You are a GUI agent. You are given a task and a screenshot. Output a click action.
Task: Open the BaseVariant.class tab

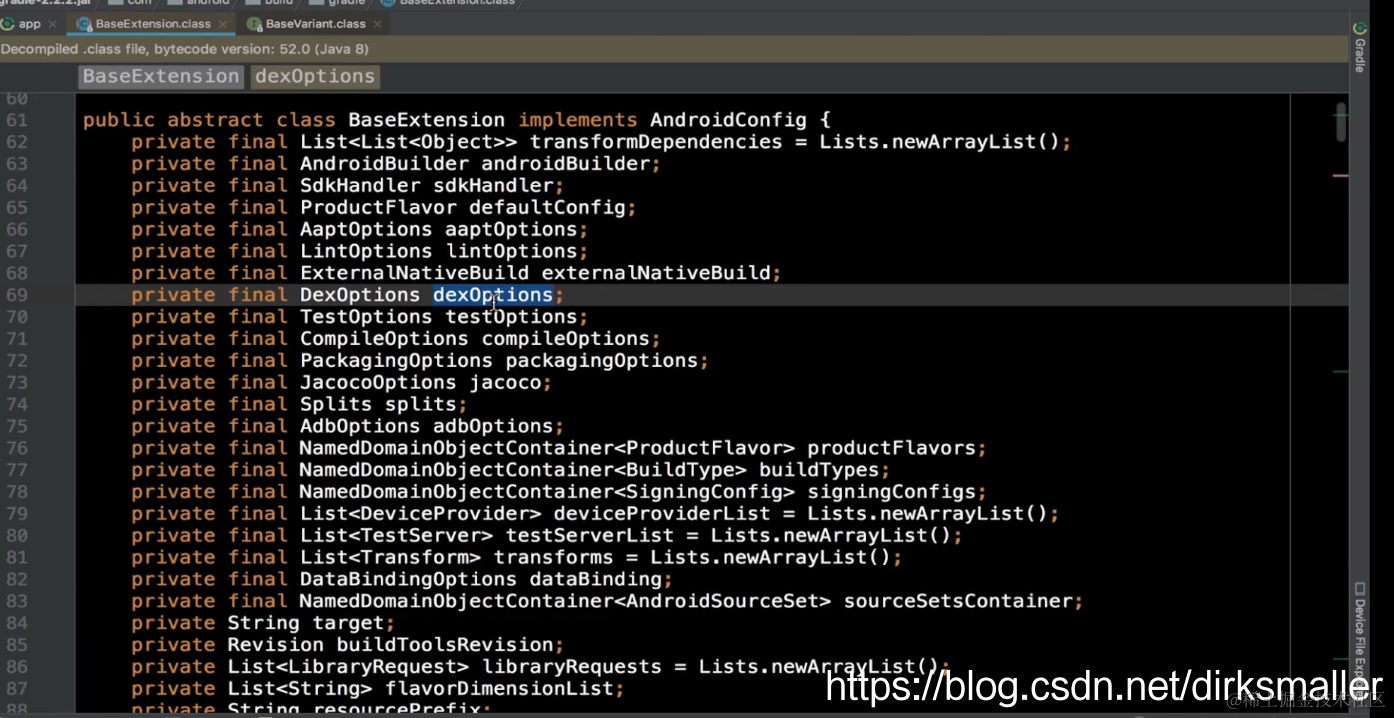[315, 23]
